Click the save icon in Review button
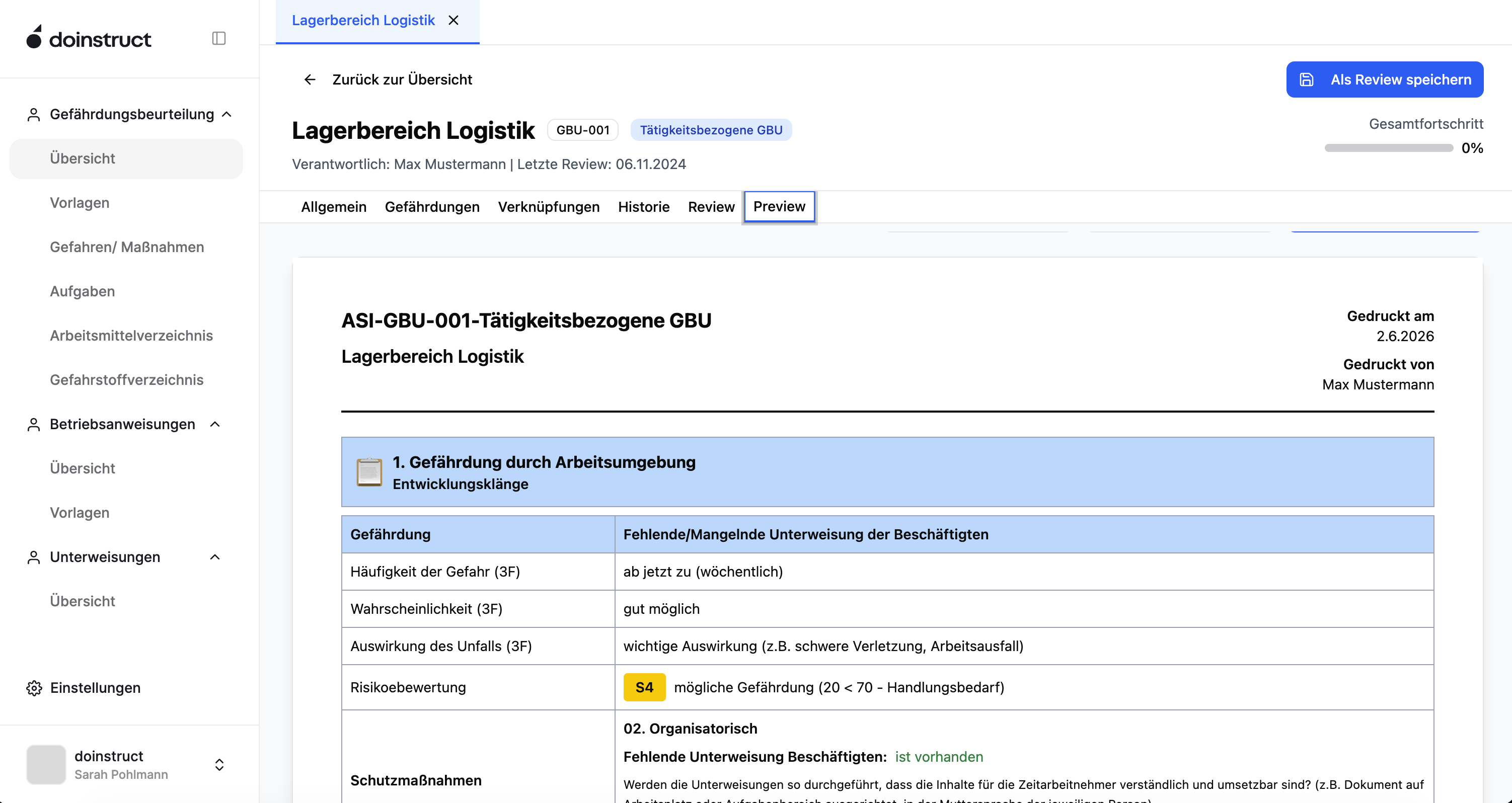The height and width of the screenshot is (803, 1512). pyautogui.click(x=1307, y=80)
